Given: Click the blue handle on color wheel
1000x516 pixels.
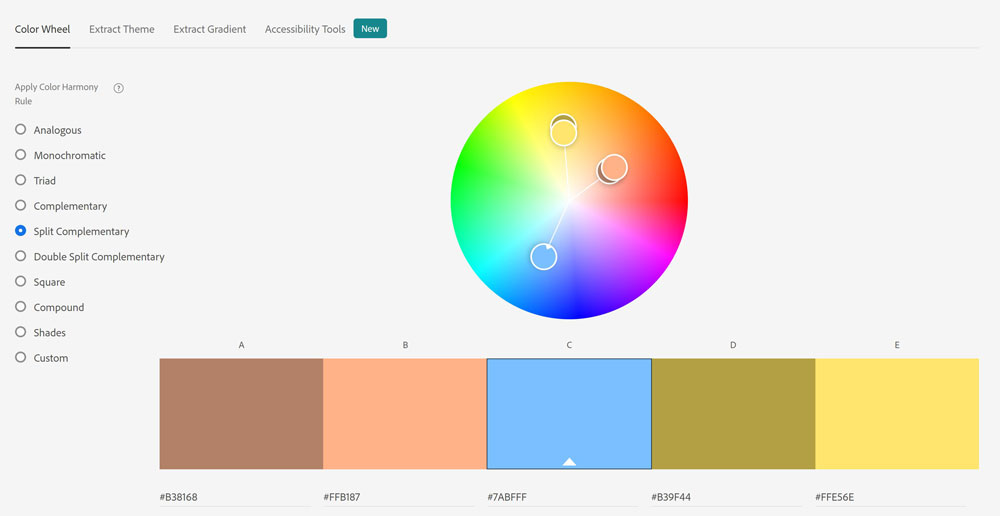Looking at the screenshot, I should tap(543, 257).
